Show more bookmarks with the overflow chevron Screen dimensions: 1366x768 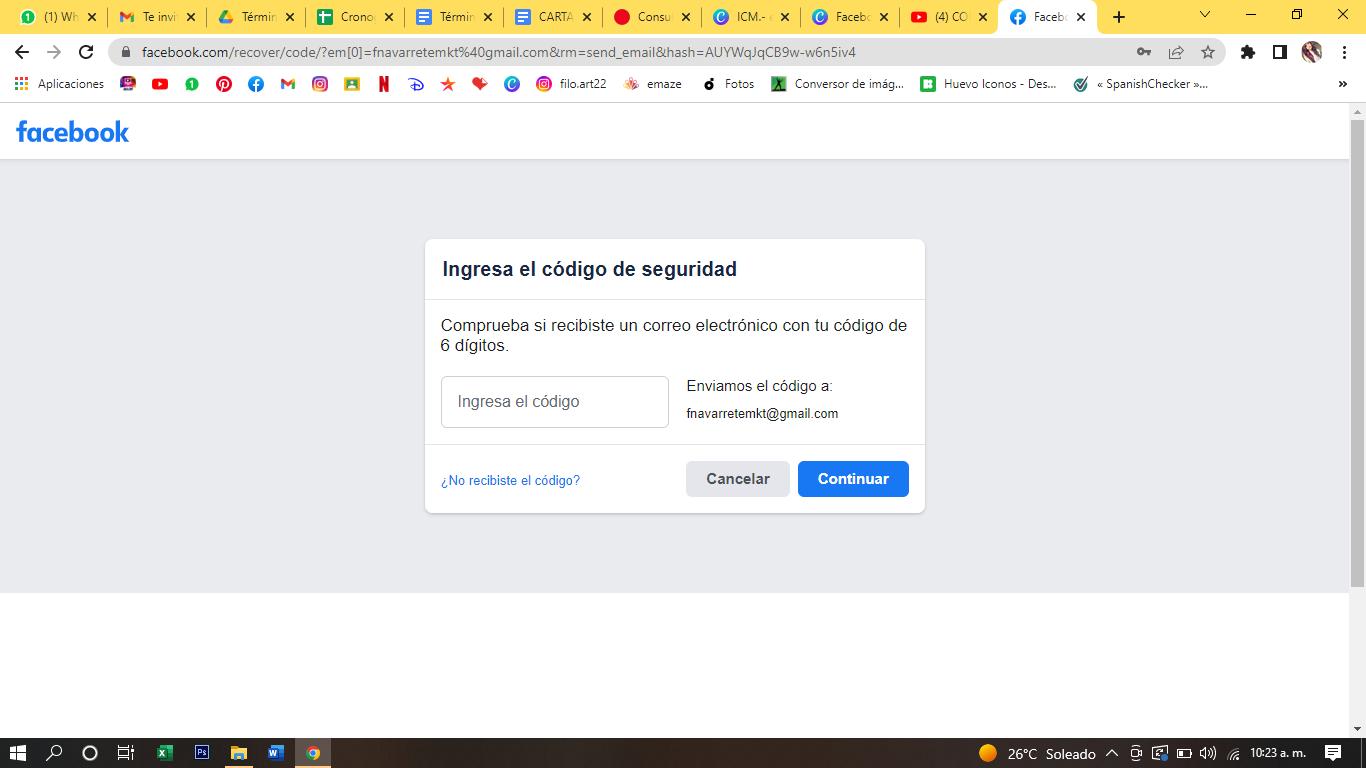pos(1342,84)
